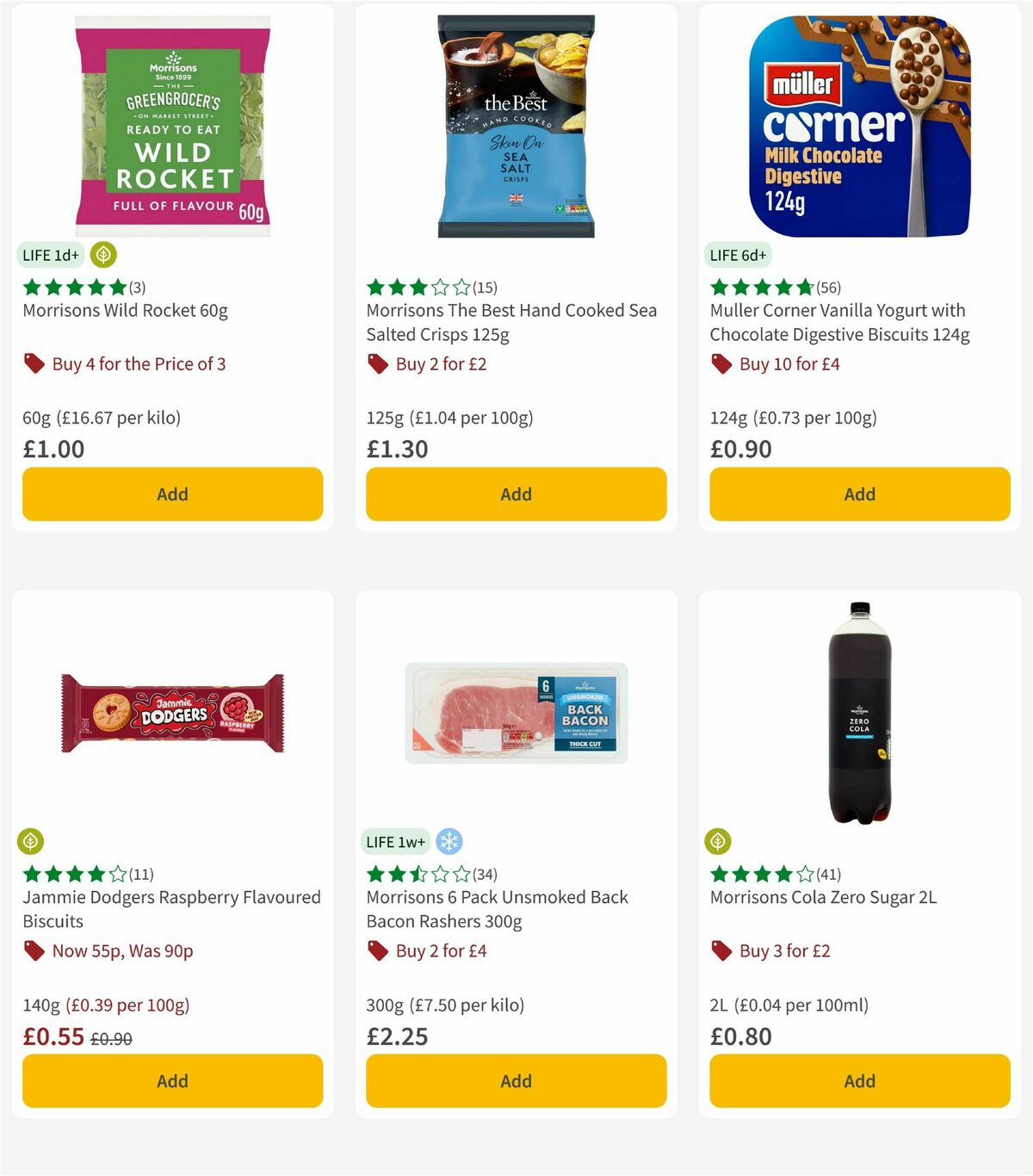Click the LIFE 1d+ badge on Wild Rocket
This screenshot has height=1176, width=1033.
coord(49,255)
